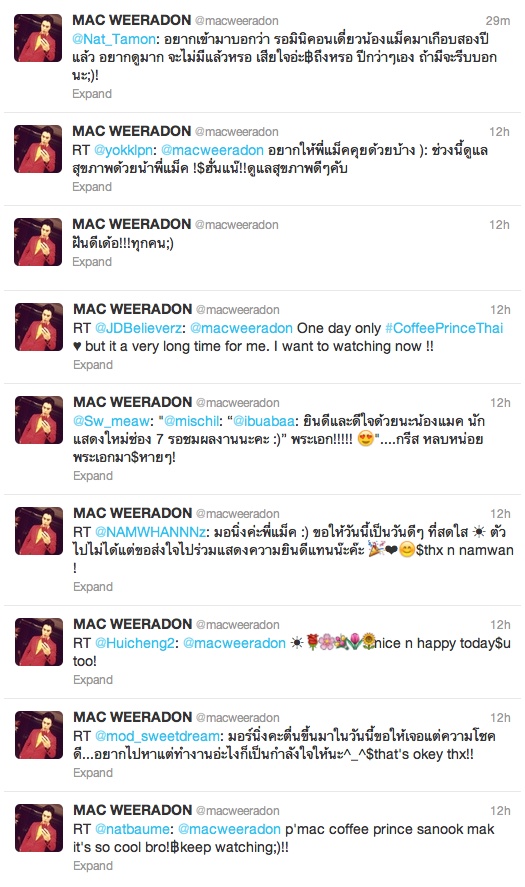The width and height of the screenshot is (525, 887).
Task: Open @natbaume mention link
Action: [132, 829]
